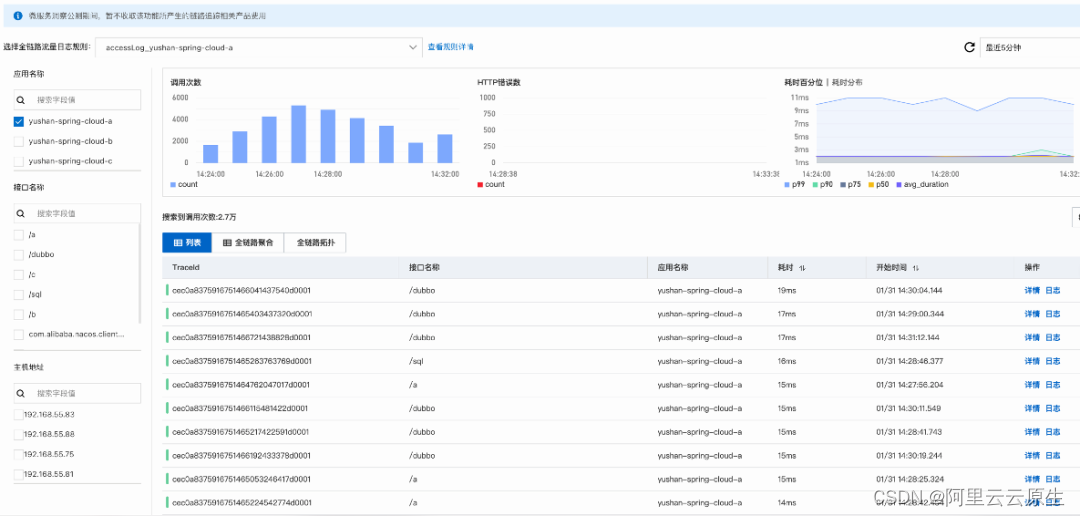The image size is (1080, 516).
Task: Focus the 应用名称 search field
Action: (77, 100)
